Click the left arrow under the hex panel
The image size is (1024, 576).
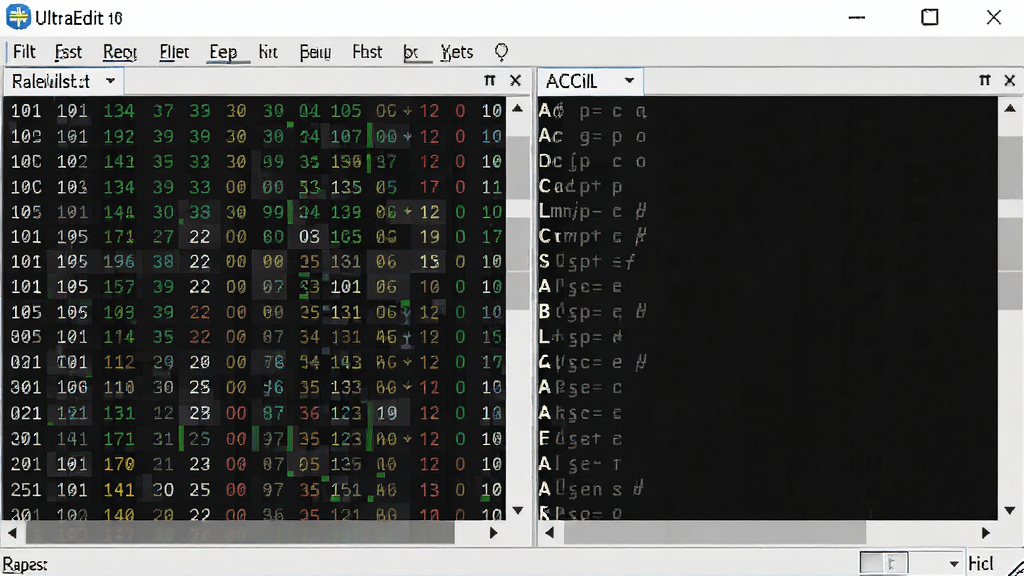point(12,533)
